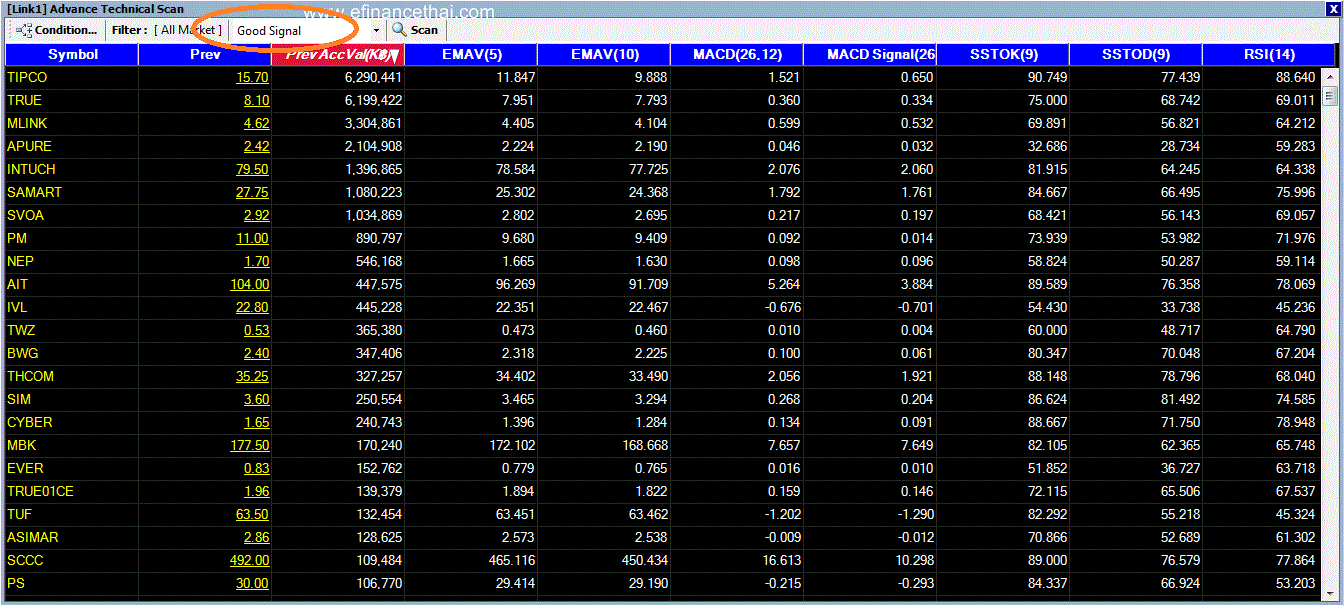
Task: Select the THCOM symbol
Action: tap(31, 376)
